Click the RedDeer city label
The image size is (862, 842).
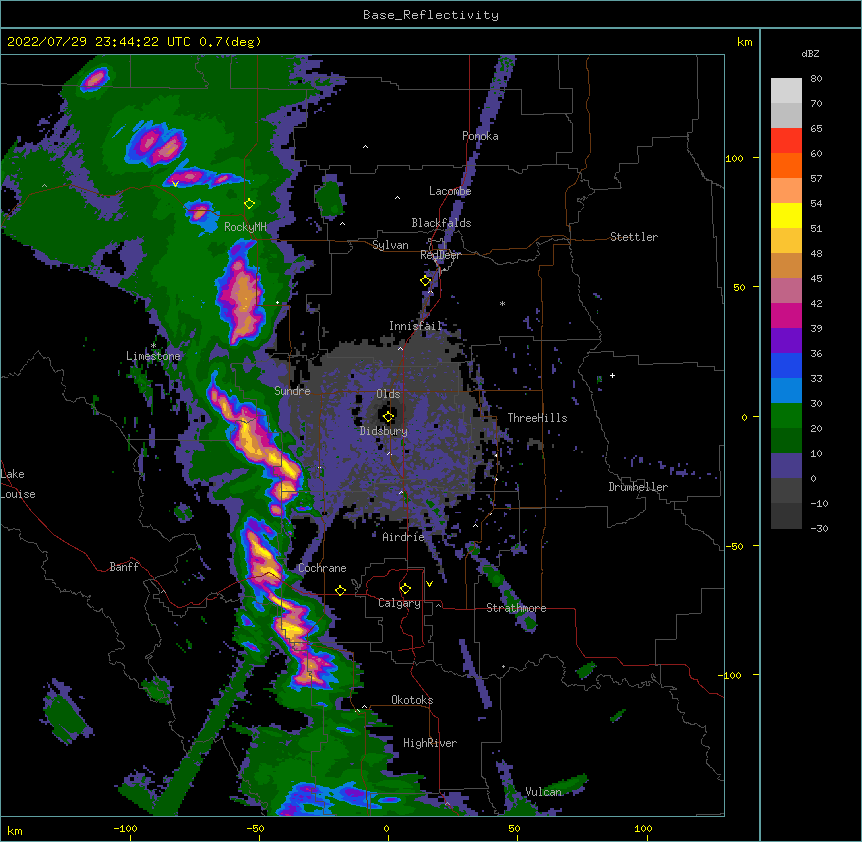(x=440, y=255)
